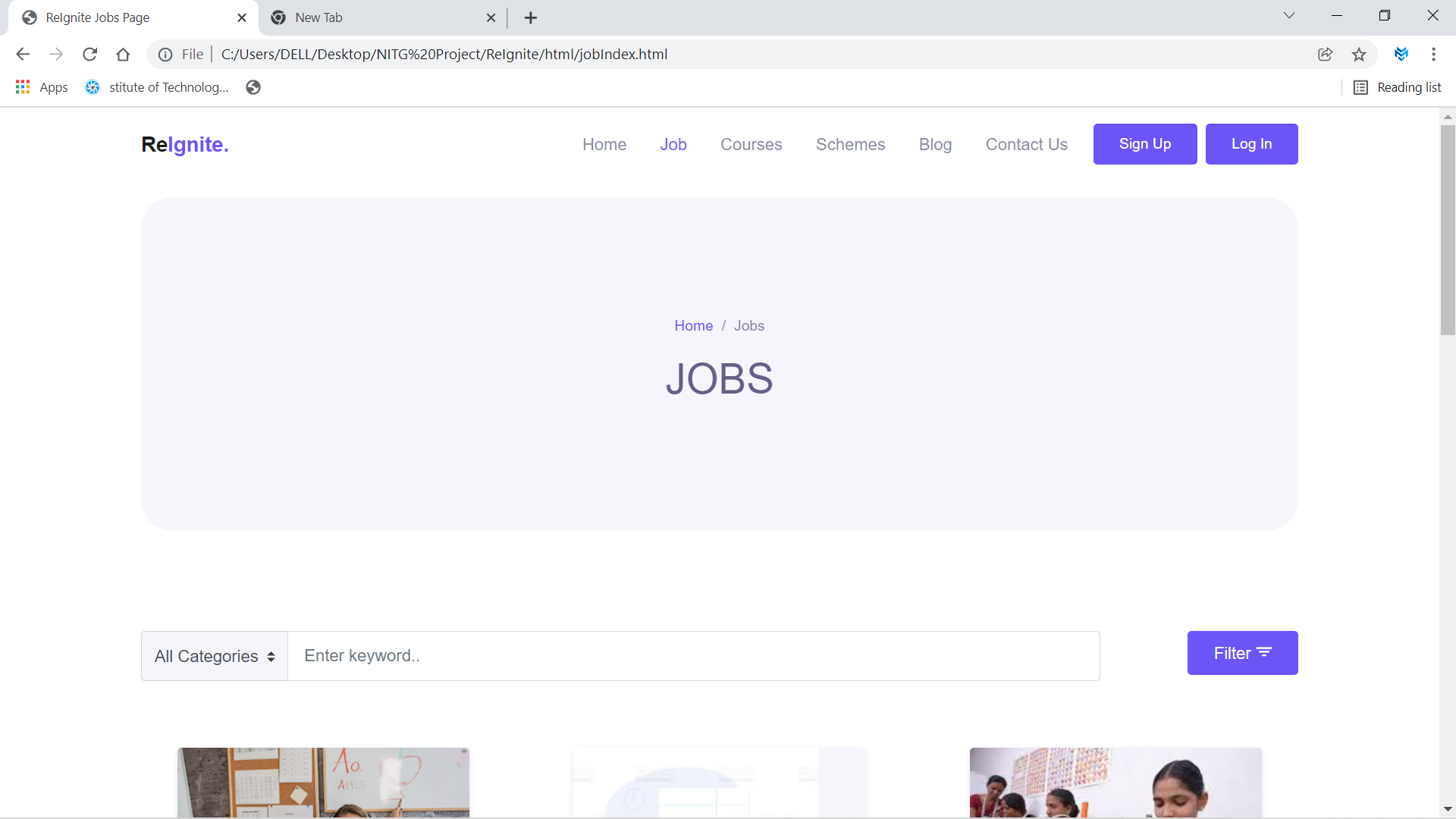Expand the All Categories dropdown
The width and height of the screenshot is (1456, 819).
(215, 656)
